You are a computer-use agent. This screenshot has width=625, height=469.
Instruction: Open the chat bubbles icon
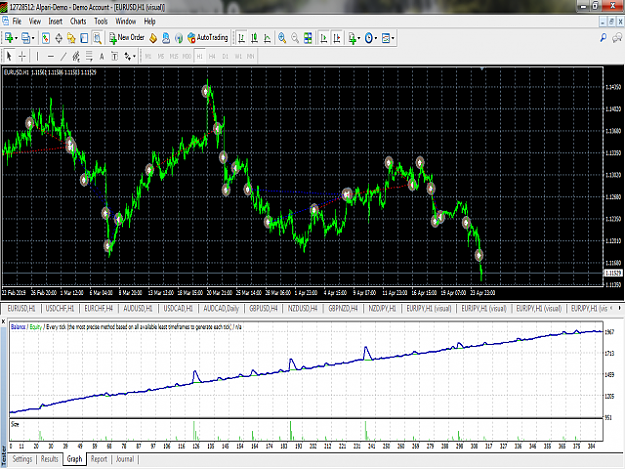(x=617, y=38)
